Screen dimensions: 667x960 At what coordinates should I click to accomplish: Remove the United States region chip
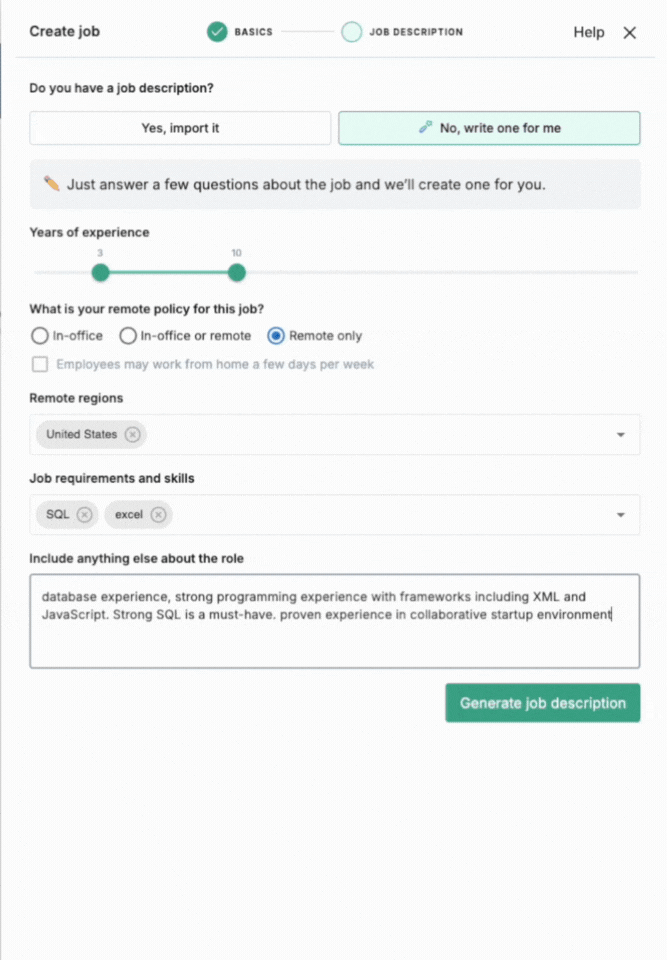tap(132, 434)
